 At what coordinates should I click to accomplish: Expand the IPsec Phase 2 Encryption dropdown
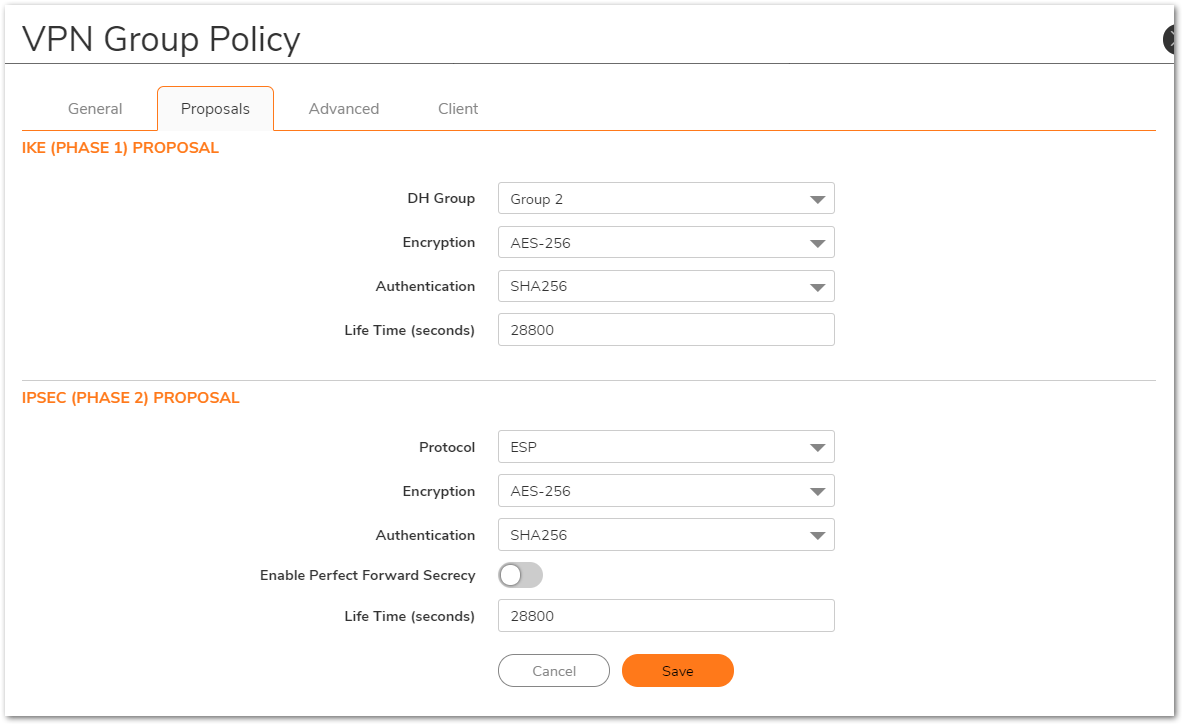(x=665, y=491)
